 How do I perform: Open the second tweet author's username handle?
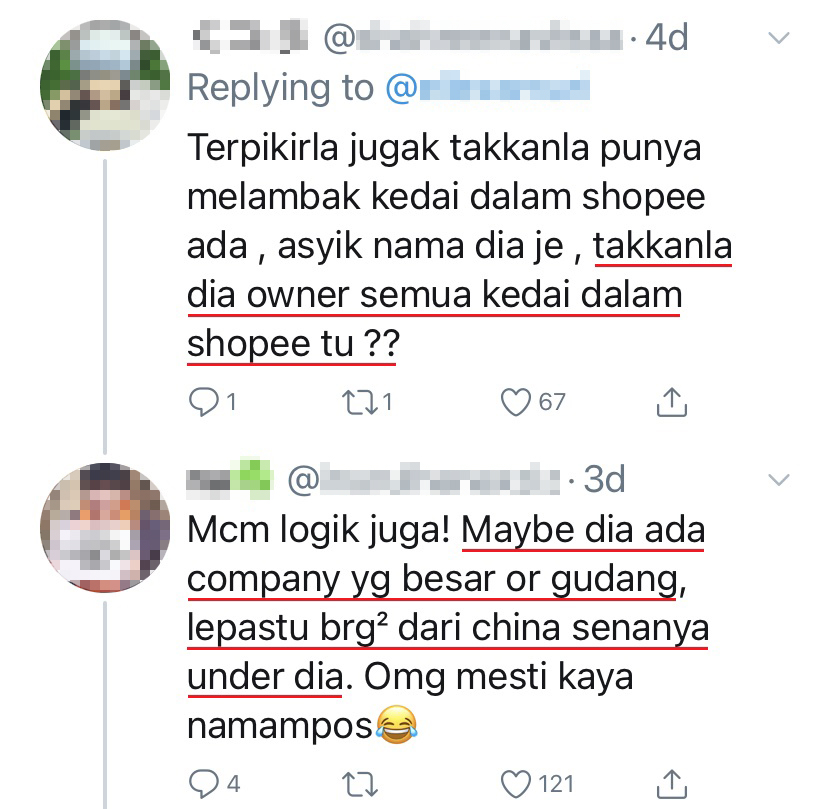422,480
